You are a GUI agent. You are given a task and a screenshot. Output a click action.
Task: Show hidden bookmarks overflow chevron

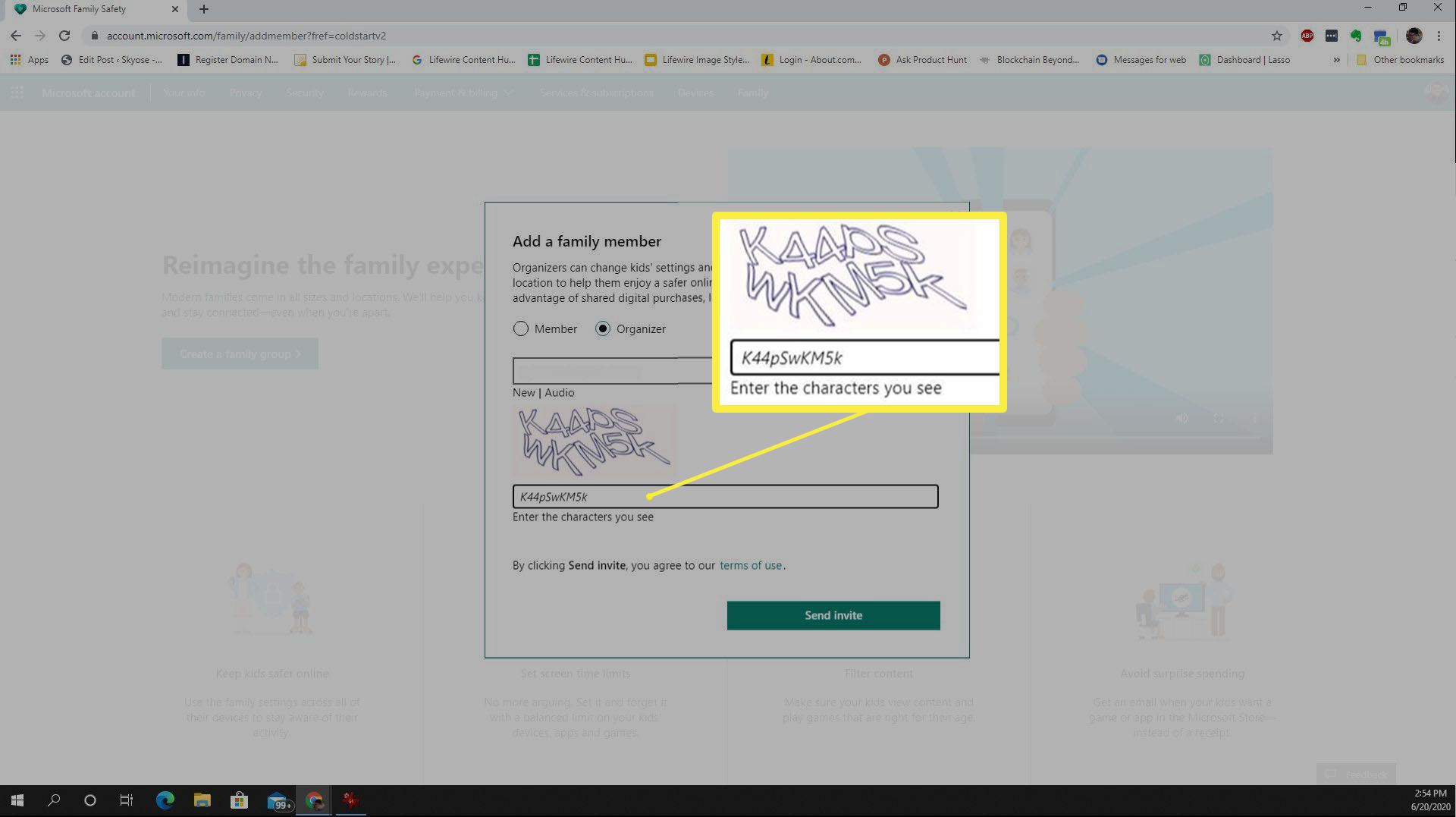coord(1336,60)
